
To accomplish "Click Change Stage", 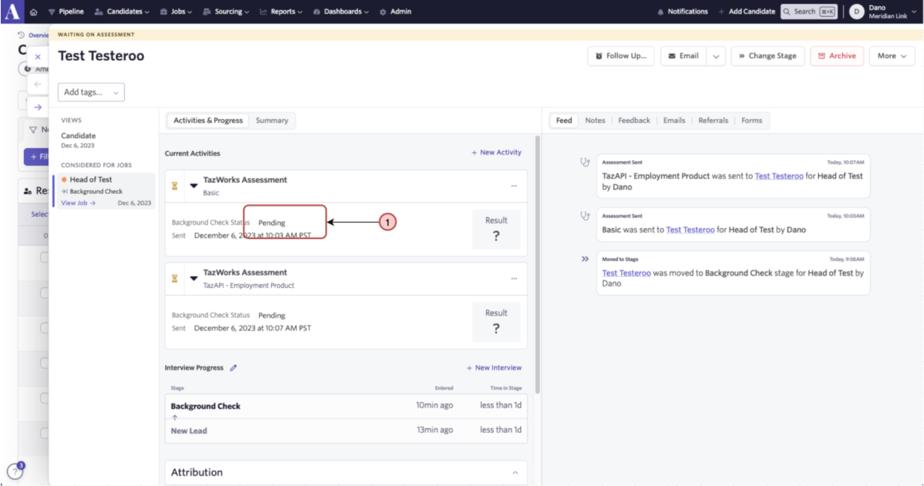I will 767,56.
